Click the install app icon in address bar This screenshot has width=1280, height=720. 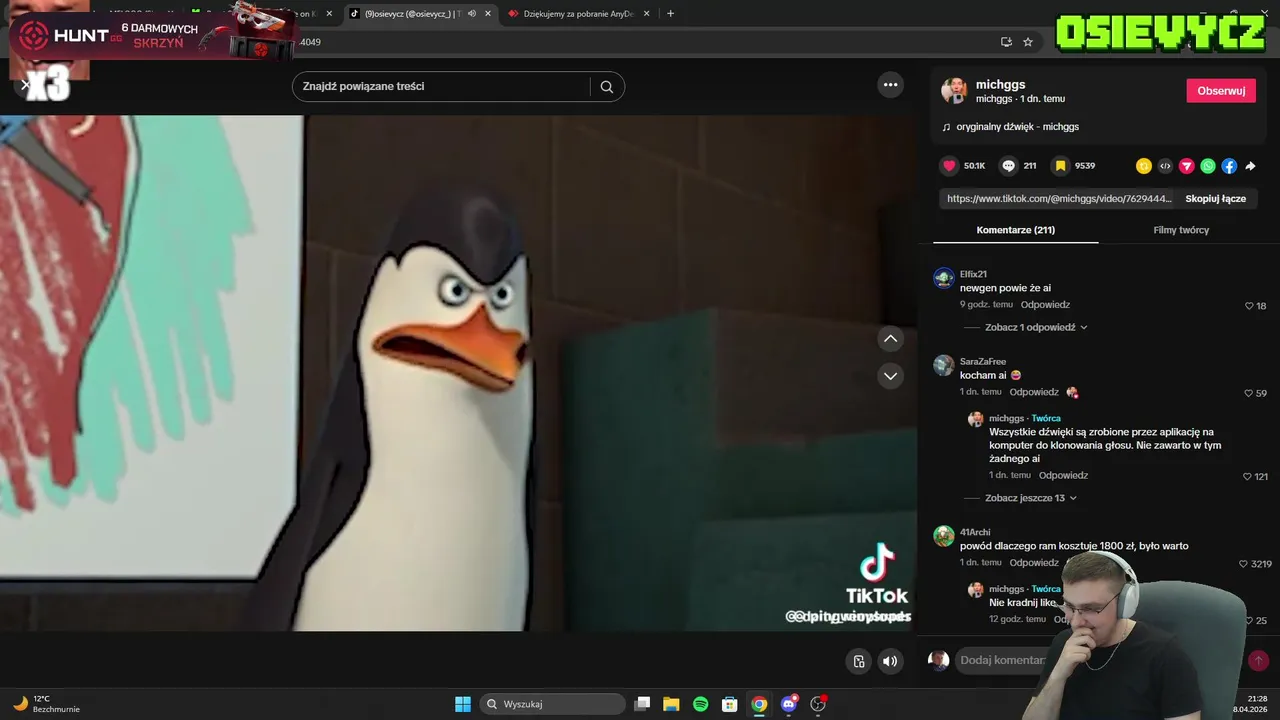point(1006,42)
